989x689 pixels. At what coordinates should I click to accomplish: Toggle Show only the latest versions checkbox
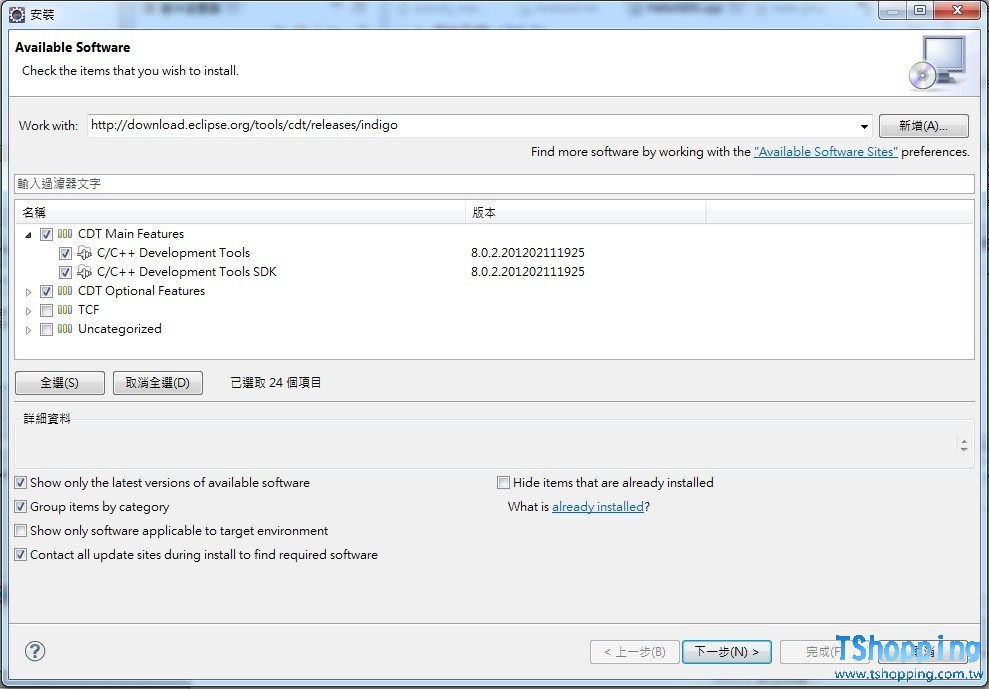coord(21,483)
